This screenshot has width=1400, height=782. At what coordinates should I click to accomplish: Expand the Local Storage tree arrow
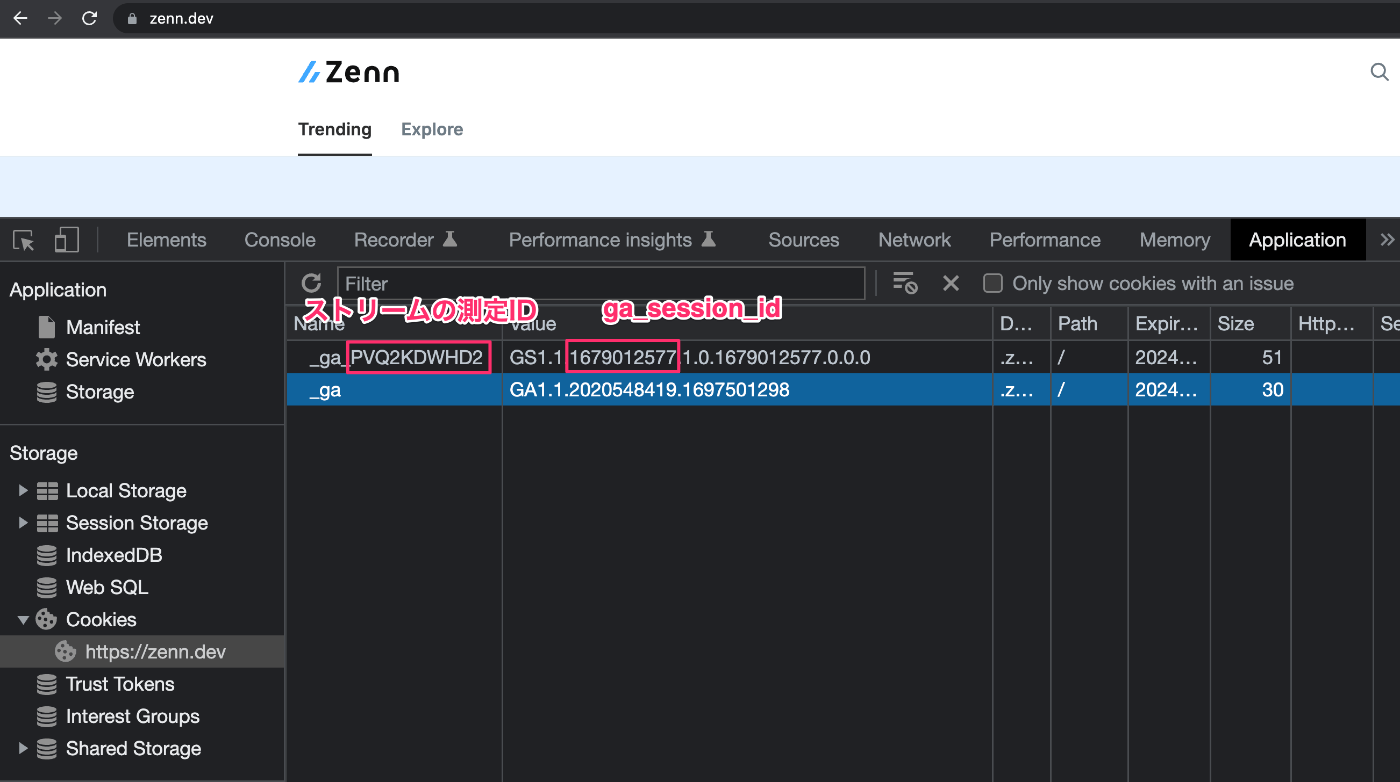[x=23, y=490]
